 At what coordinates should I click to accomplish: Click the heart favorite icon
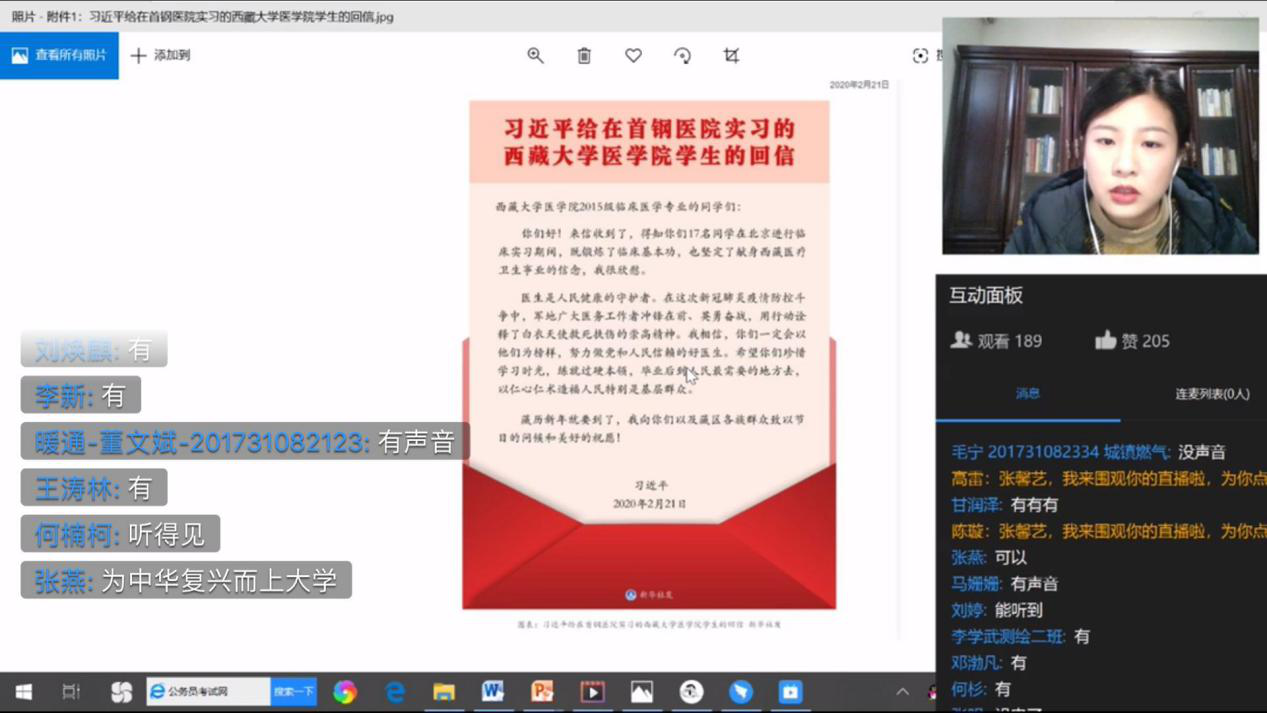tap(633, 56)
